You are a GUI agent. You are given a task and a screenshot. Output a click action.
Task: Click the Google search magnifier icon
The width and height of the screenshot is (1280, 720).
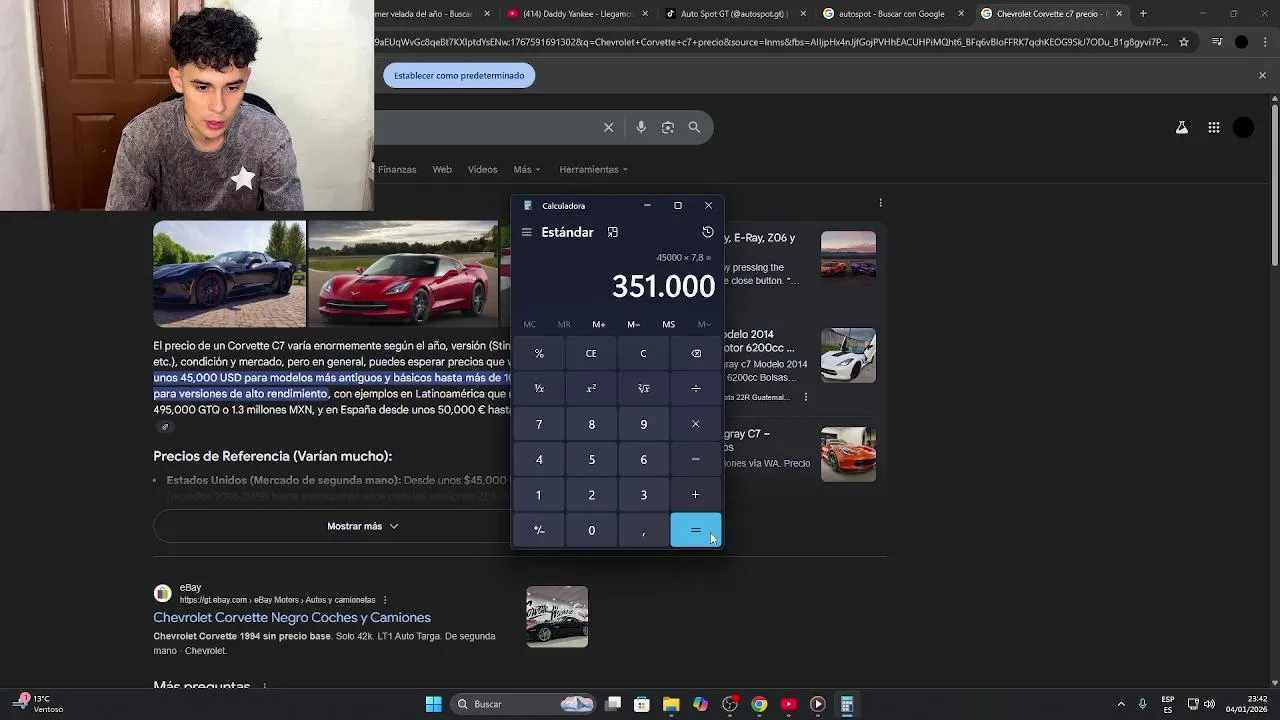(x=694, y=127)
